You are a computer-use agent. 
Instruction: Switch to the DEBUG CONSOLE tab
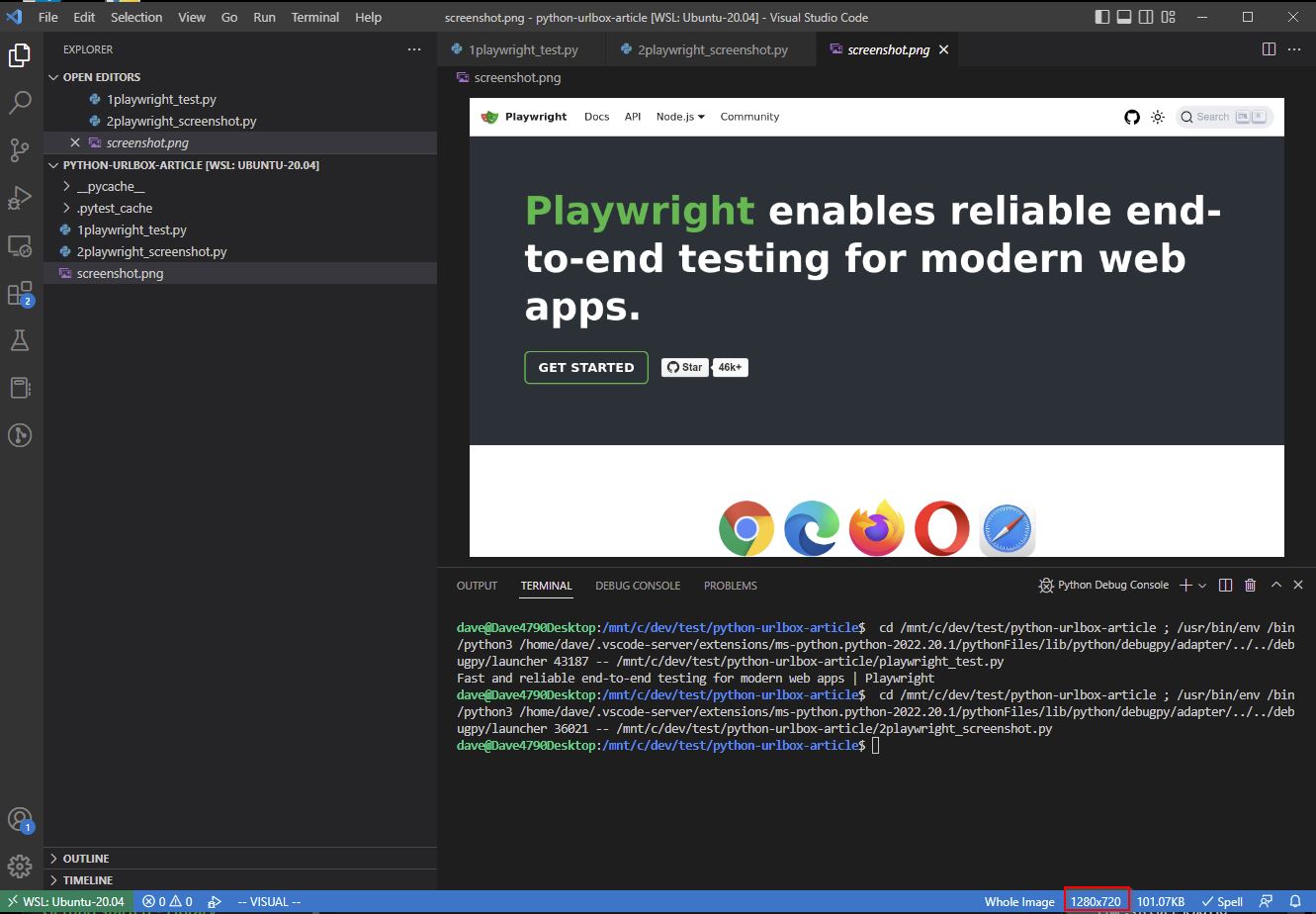(637, 586)
